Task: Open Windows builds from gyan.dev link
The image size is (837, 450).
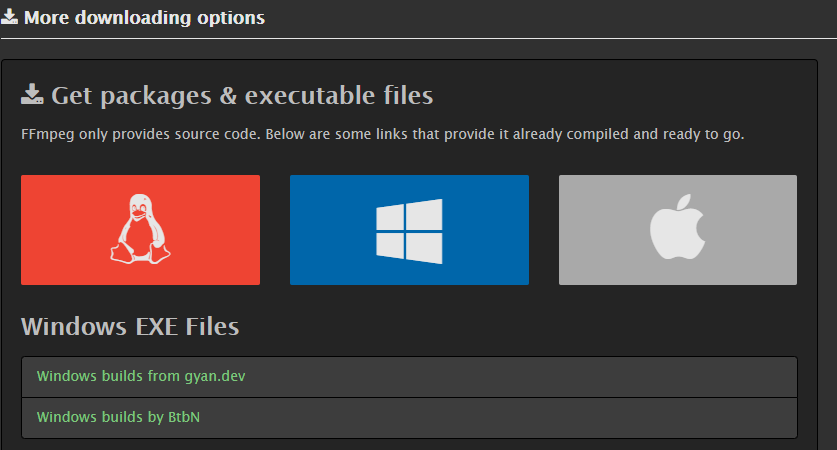Action: click(141, 376)
